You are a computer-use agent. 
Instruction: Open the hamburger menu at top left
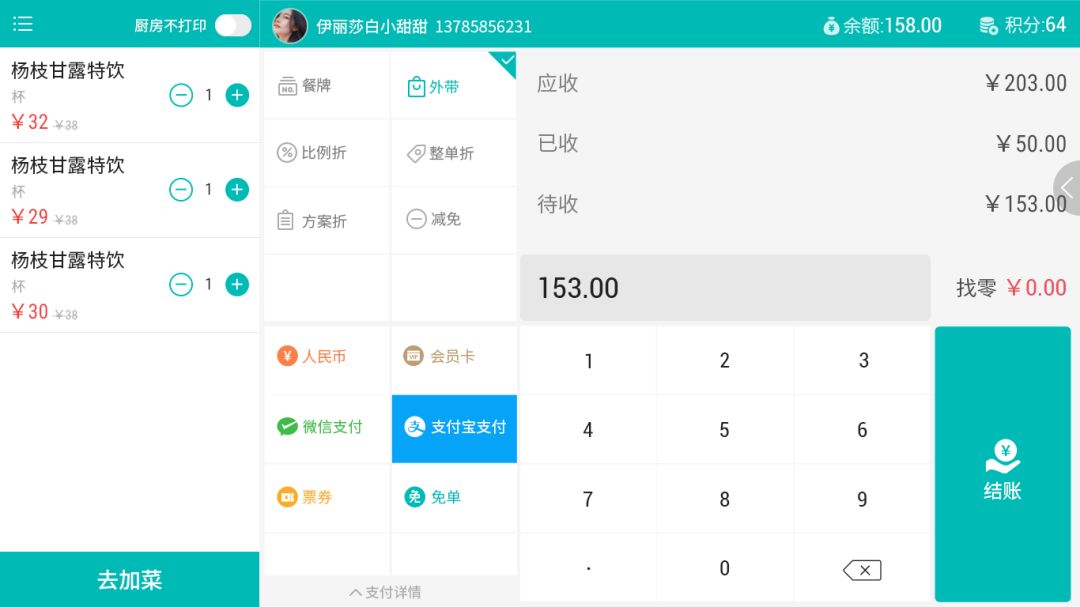22,23
